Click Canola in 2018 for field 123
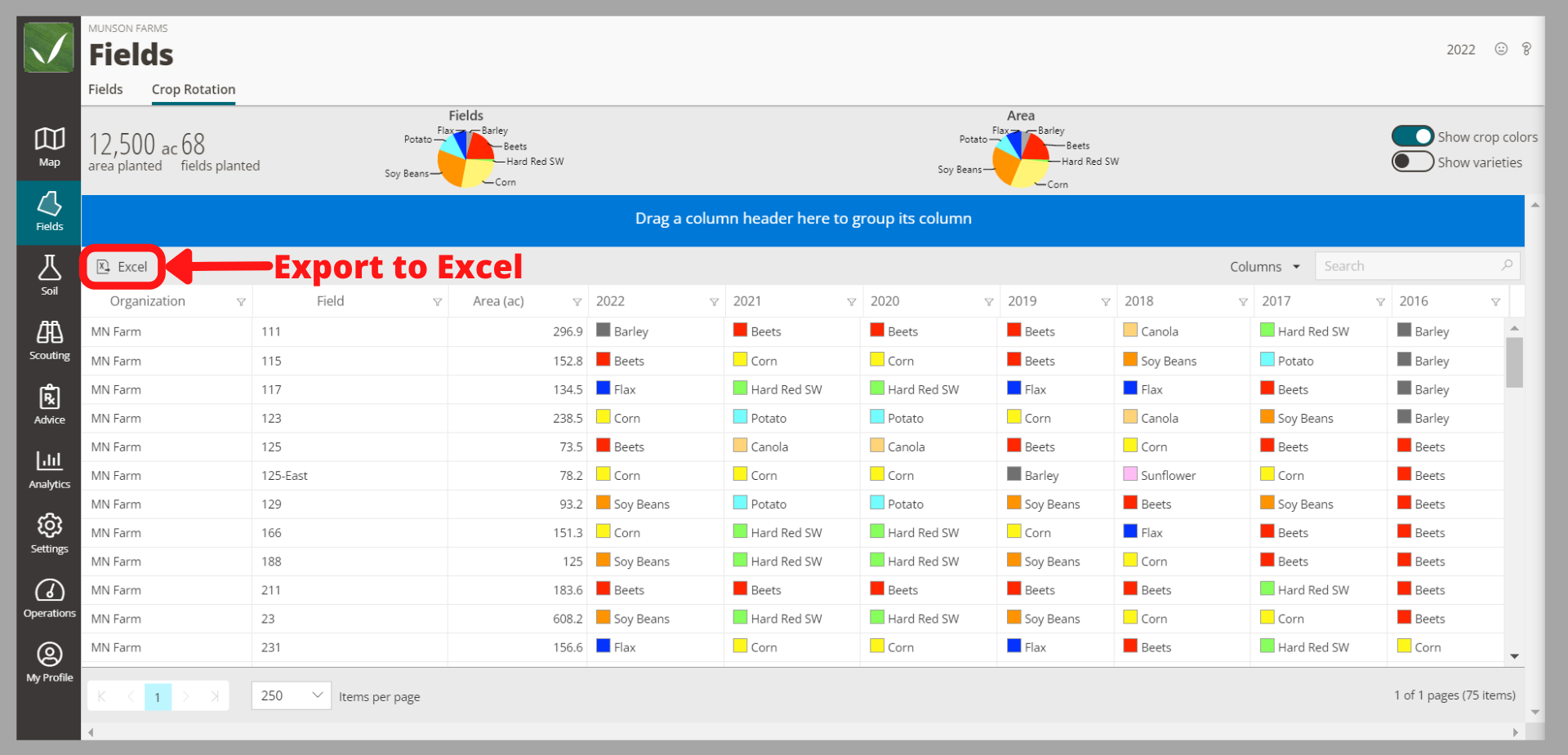Viewport: 1568px width, 755px height. pos(1159,418)
